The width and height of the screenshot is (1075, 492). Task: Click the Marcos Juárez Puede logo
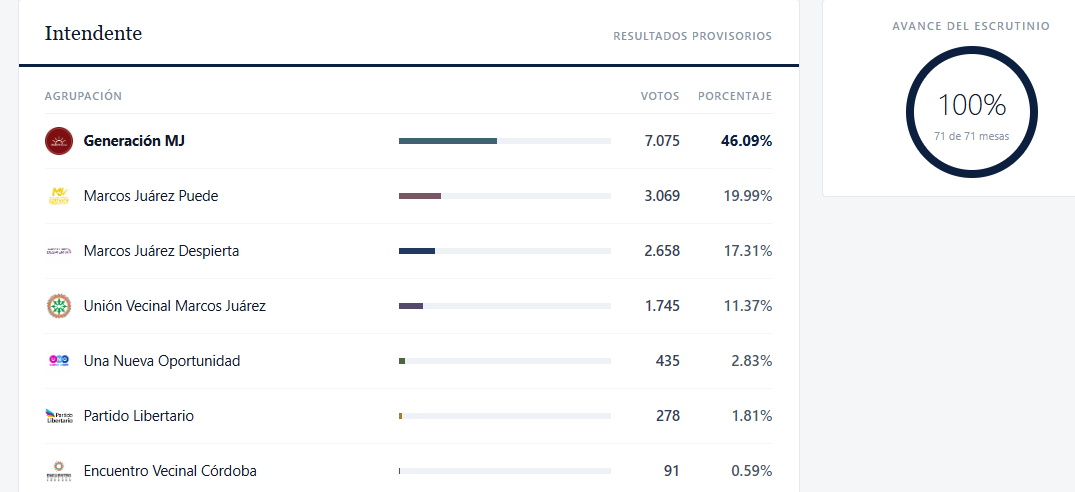point(59,196)
